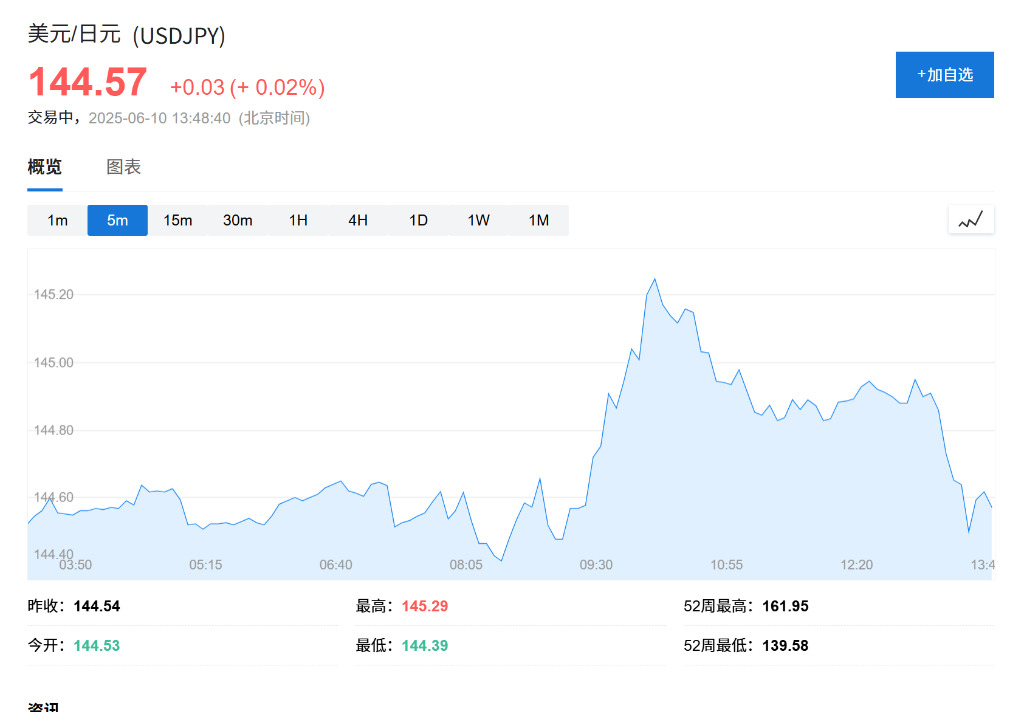Choose the 1H interval

point(298,220)
